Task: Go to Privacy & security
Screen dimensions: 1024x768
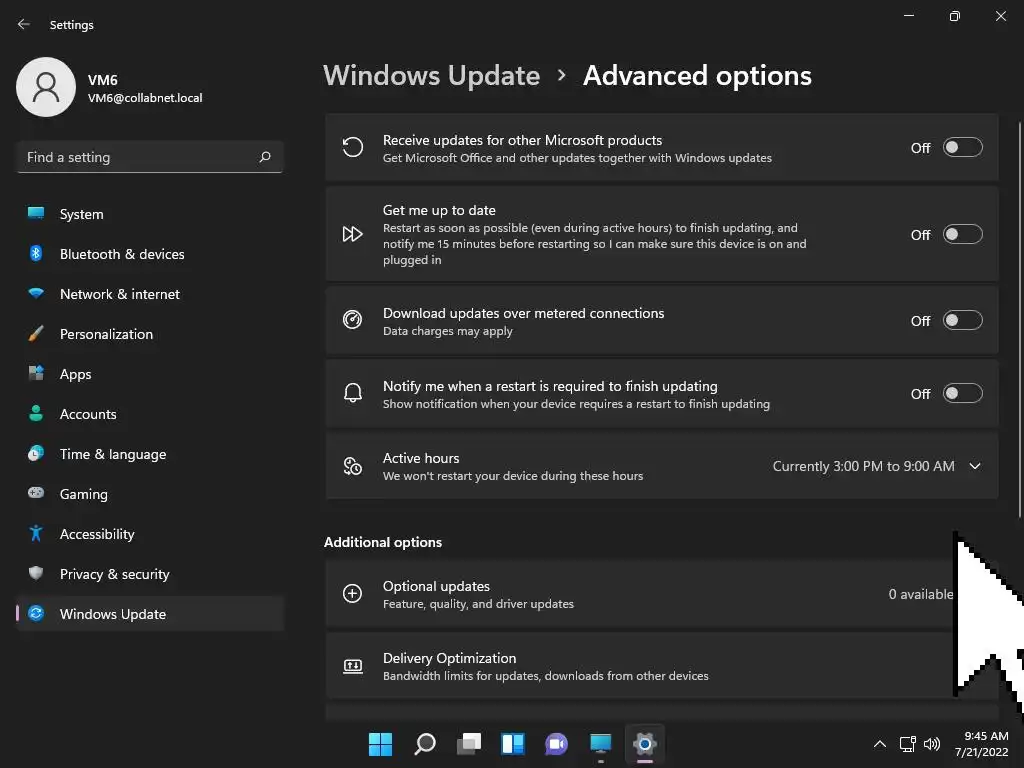Action: click(150, 573)
